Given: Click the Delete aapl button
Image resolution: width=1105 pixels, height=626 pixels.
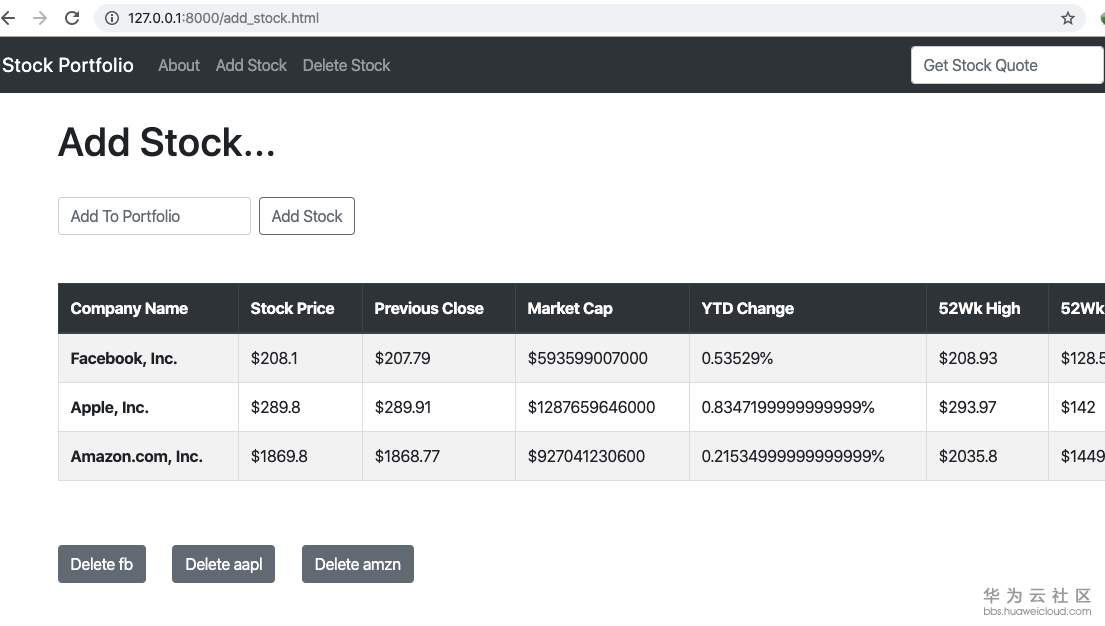Looking at the screenshot, I should [224, 564].
